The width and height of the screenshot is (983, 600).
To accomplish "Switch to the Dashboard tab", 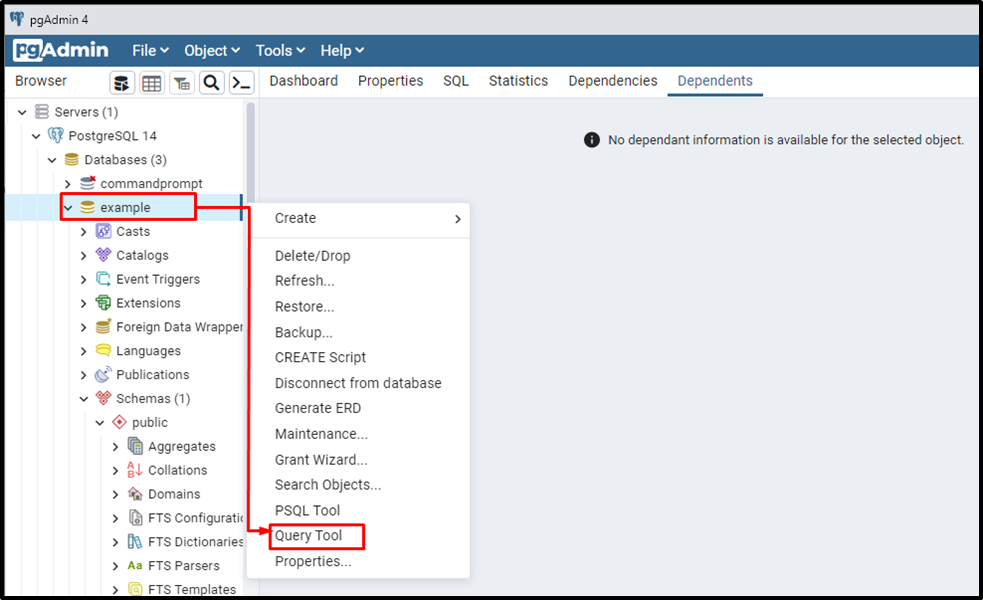I will pos(303,81).
